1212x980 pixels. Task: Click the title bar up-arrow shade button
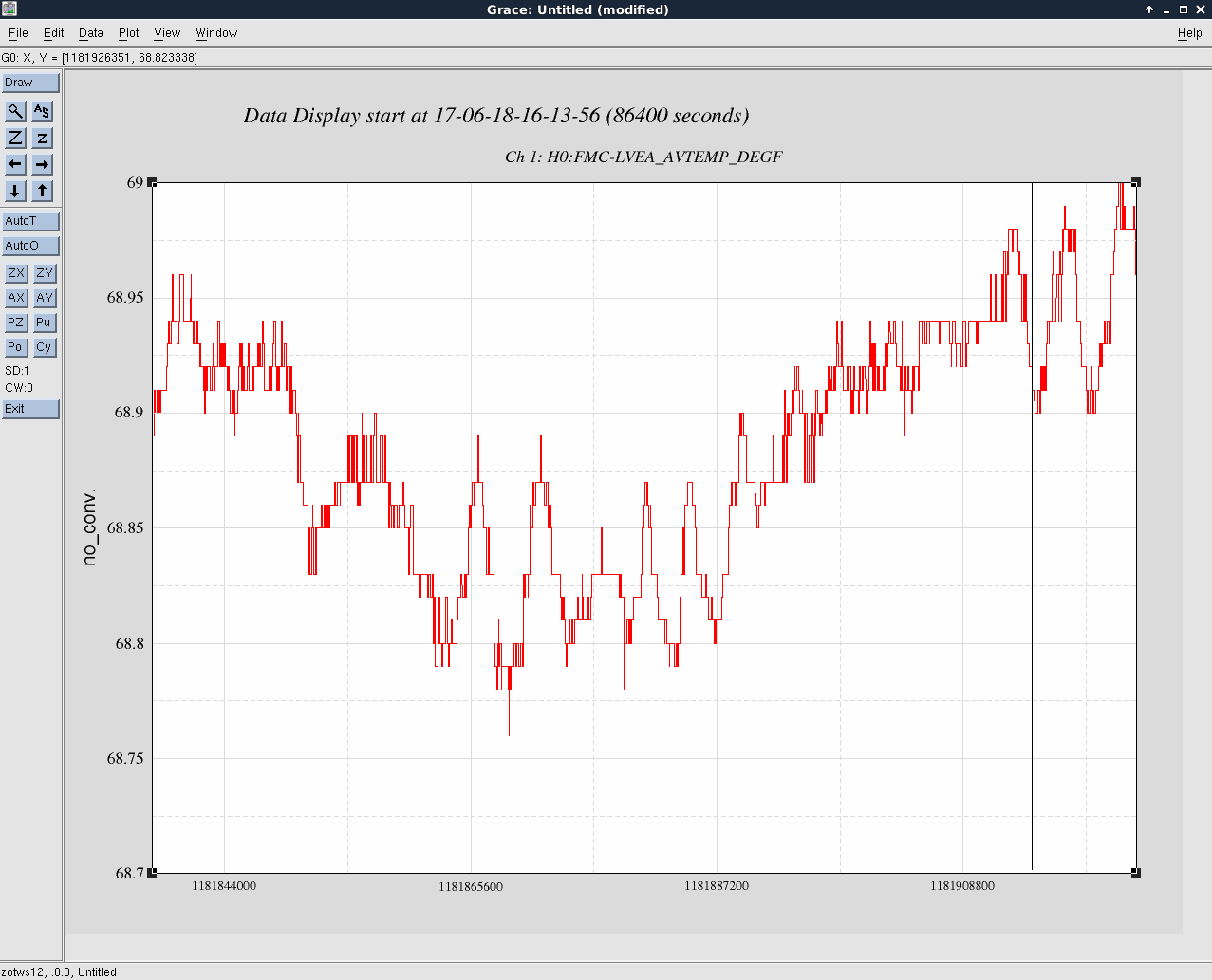[x=1149, y=9]
